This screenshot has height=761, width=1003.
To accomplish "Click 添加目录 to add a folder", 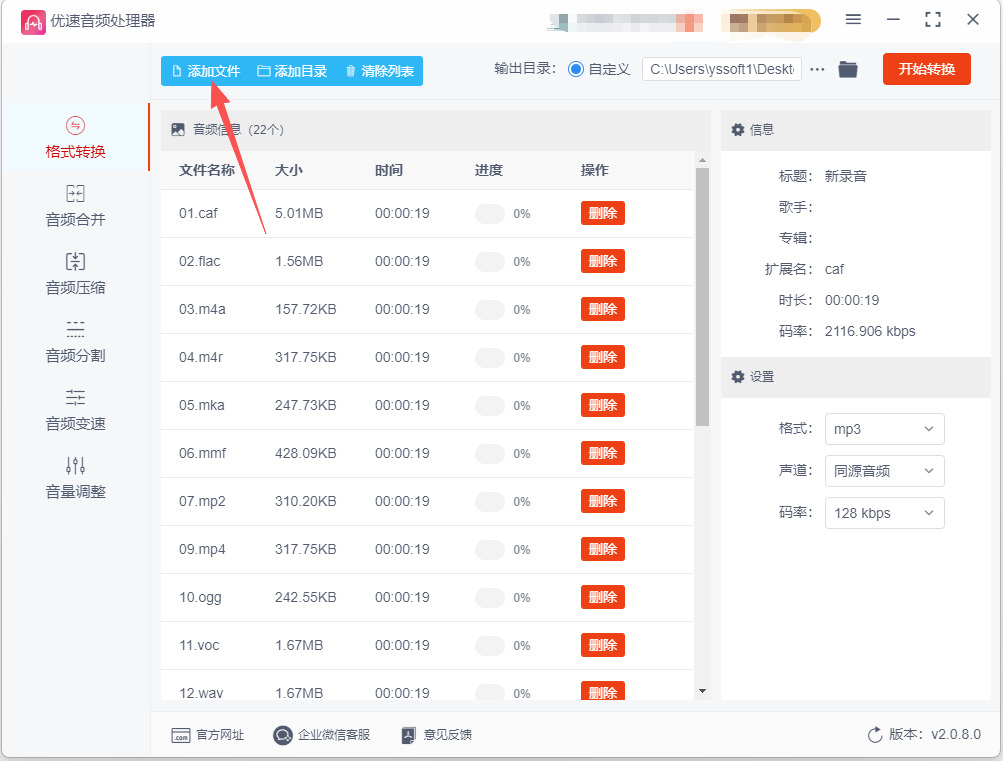I will coord(292,71).
